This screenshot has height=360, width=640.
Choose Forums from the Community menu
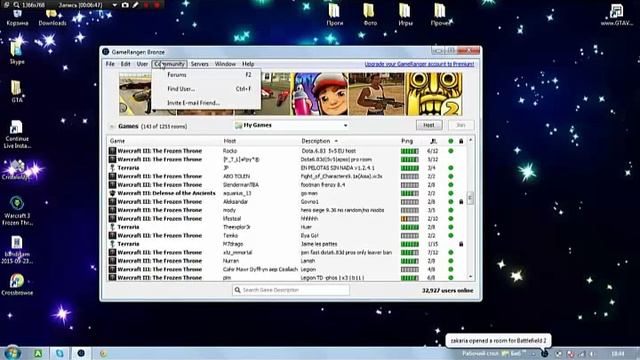pyautogui.click(x=207, y=75)
